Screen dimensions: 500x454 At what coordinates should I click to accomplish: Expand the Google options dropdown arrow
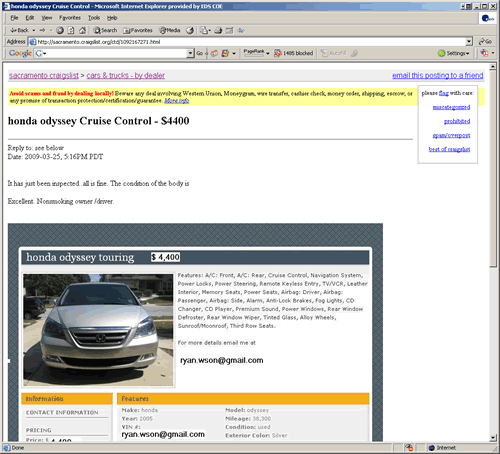(x=234, y=53)
